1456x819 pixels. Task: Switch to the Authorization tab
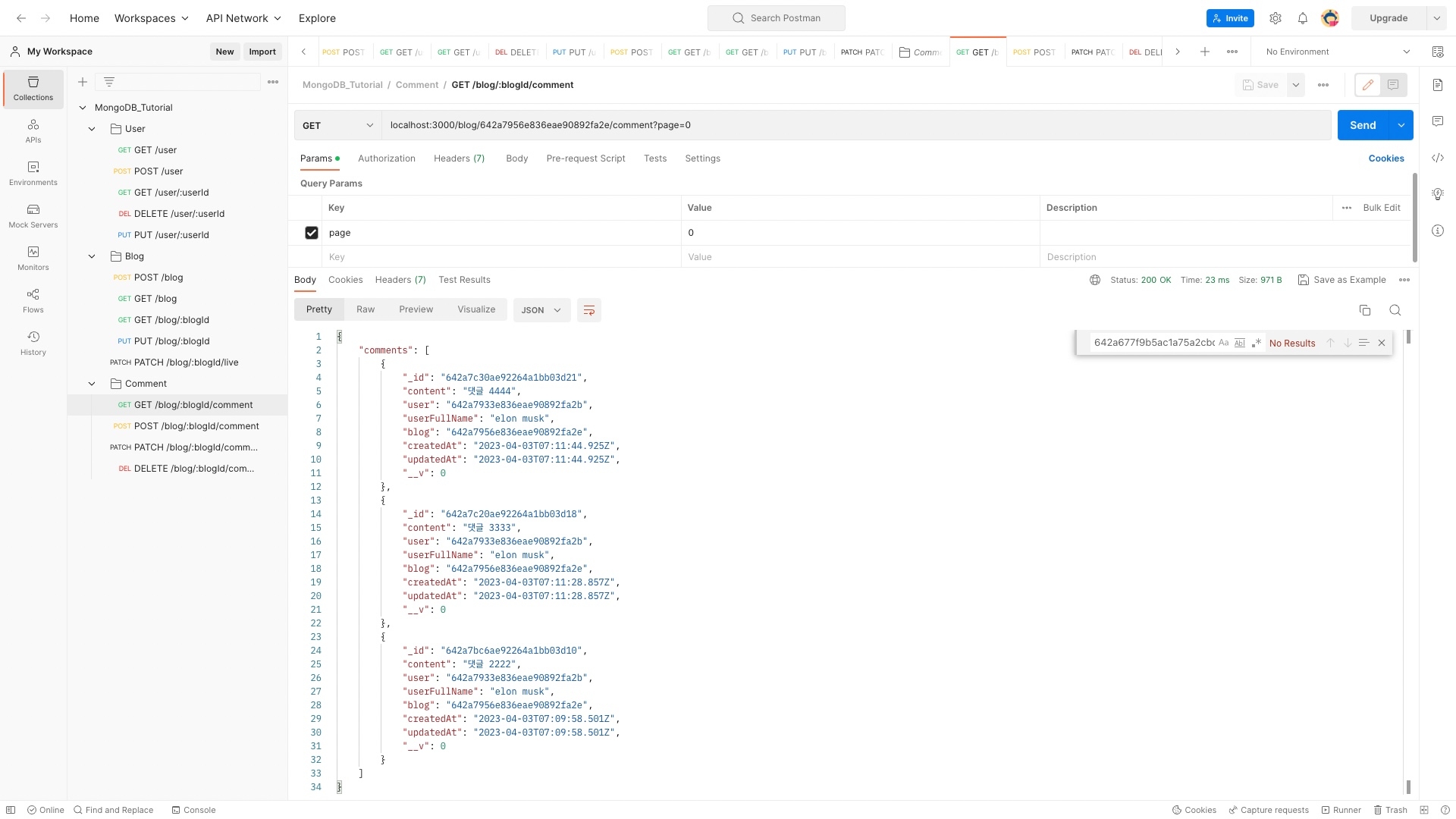(387, 158)
